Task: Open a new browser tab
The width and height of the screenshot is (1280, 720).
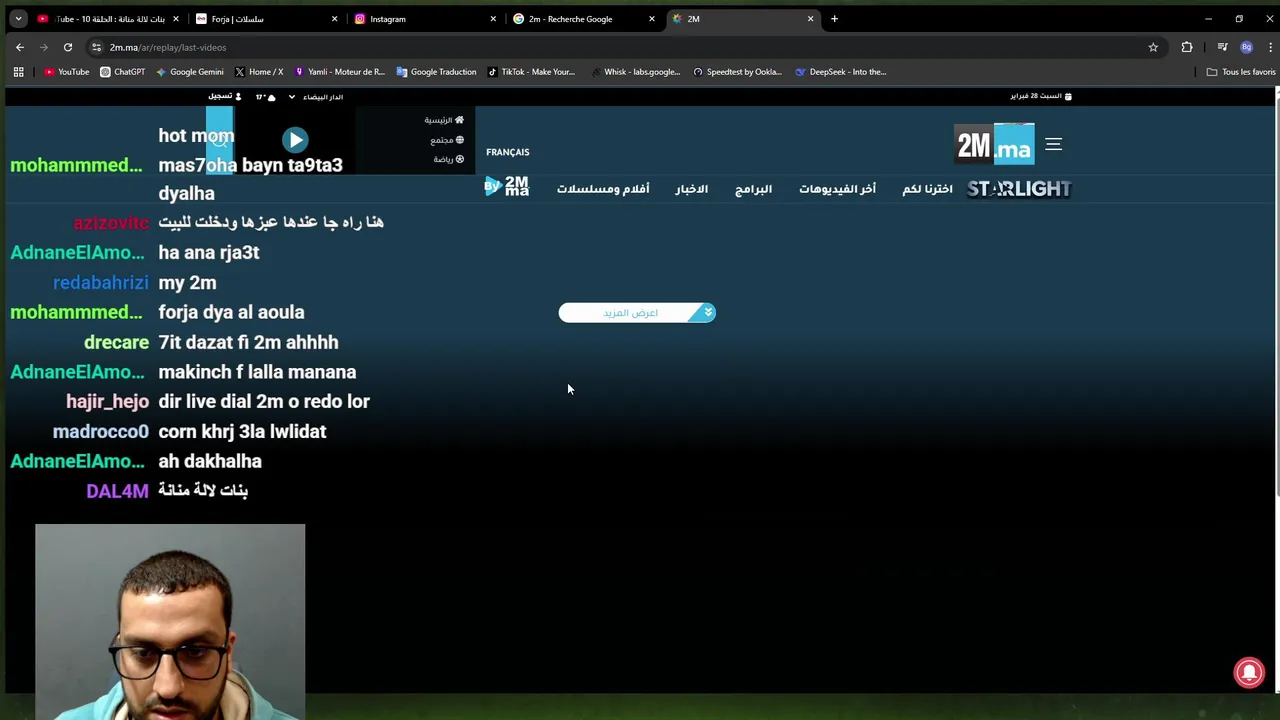Action: click(834, 19)
